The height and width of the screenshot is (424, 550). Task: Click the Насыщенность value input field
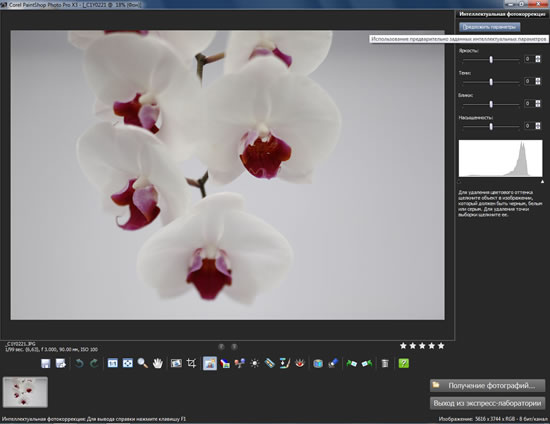(x=529, y=126)
